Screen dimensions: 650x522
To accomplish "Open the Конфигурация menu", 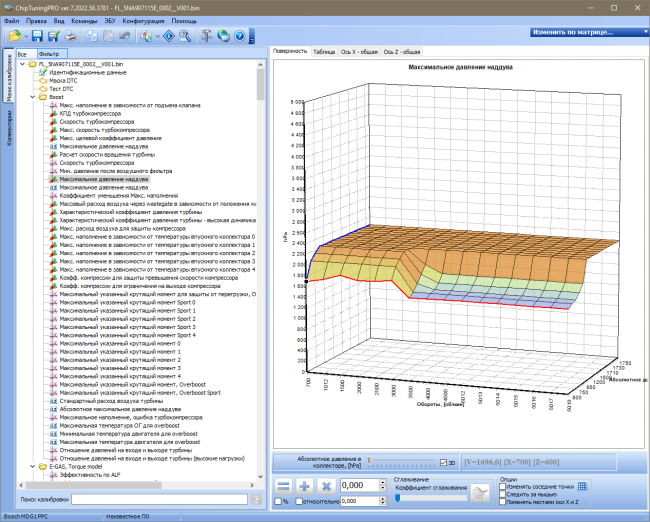I will coord(143,21).
